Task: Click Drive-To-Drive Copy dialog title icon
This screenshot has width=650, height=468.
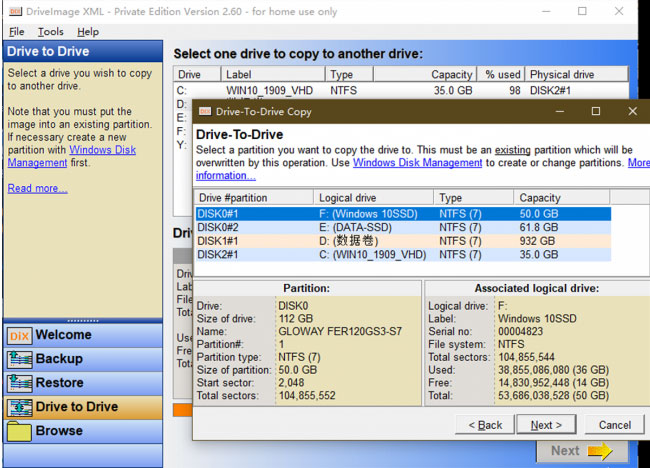Action: point(205,111)
